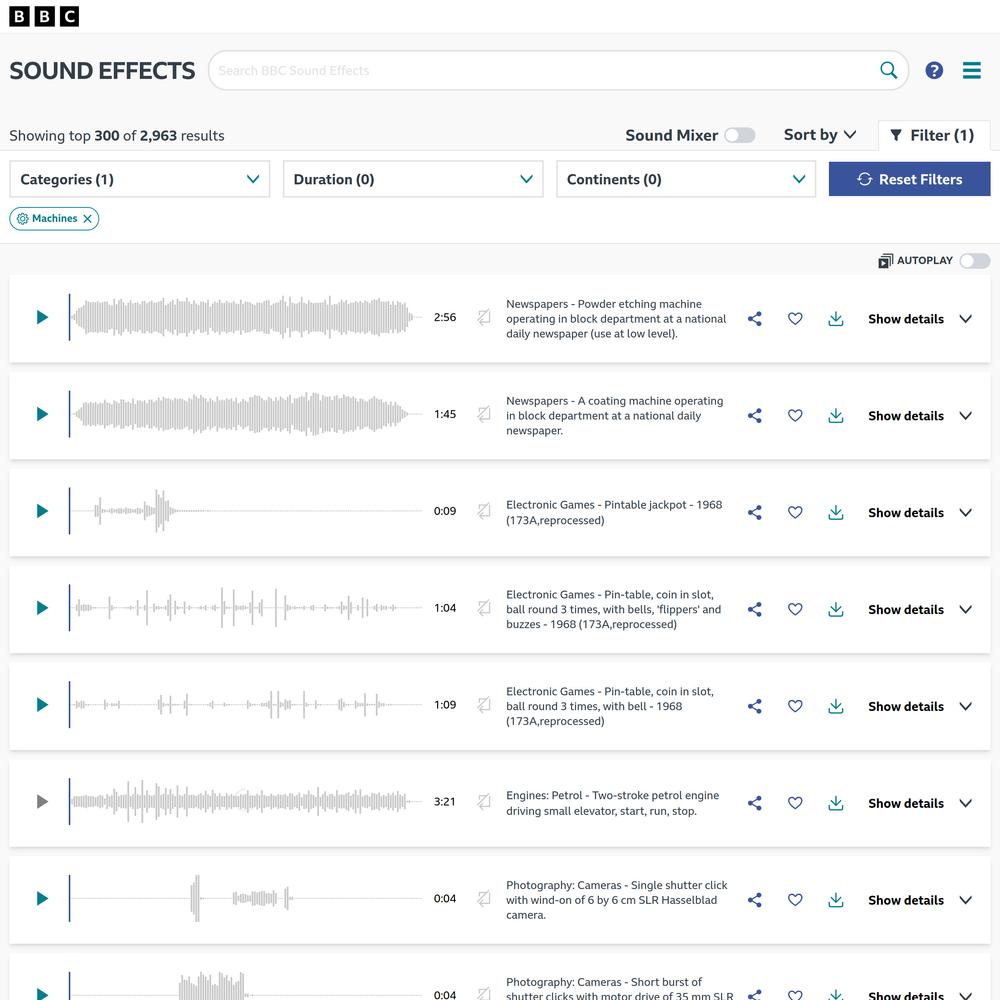Click the search magnifier icon
1000x1000 pixels.
coord(888,70)
